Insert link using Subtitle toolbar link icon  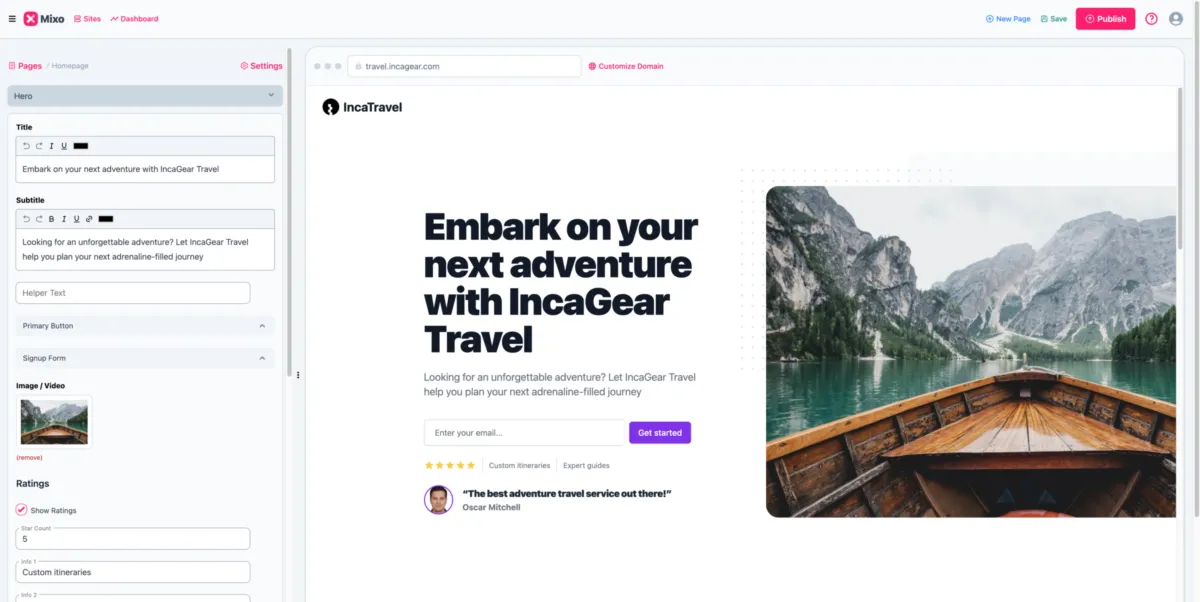89,219
